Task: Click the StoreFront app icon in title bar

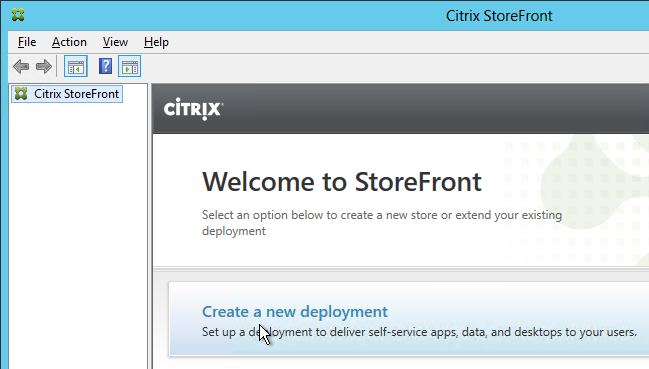Action: point(18,15)
